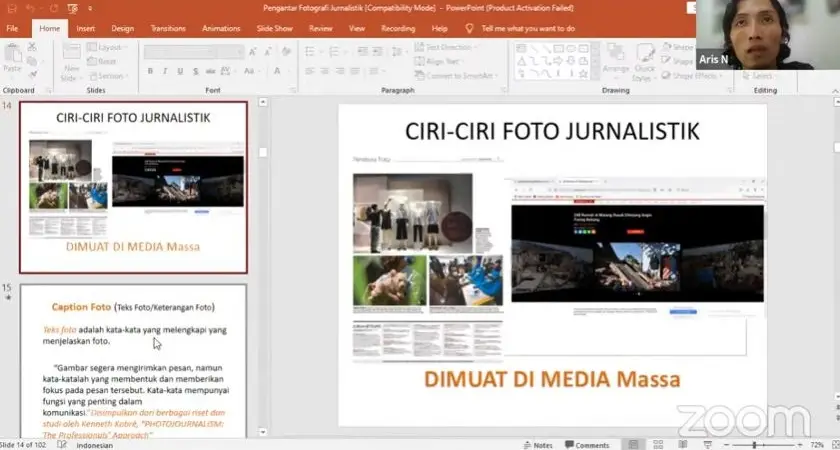Switch to the Animations tab

click(x=221, y=28)
